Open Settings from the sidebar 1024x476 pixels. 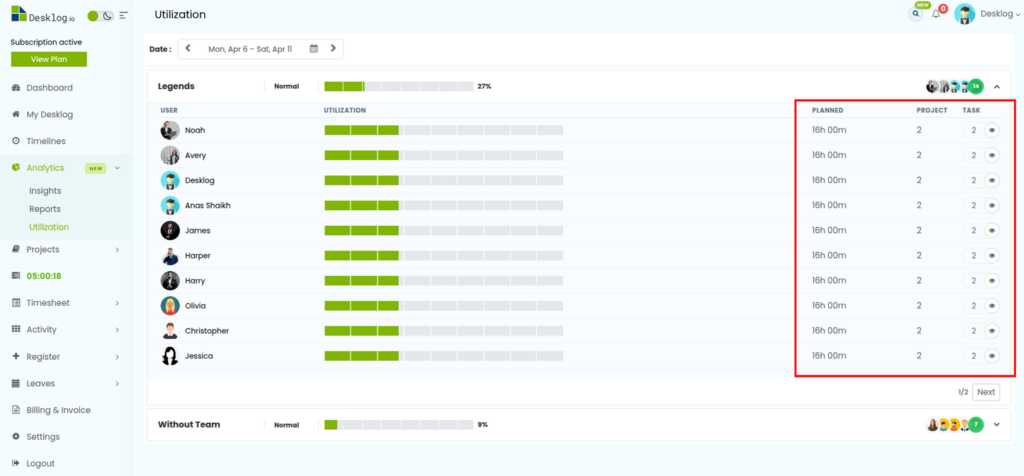click(x=42, y=437)
